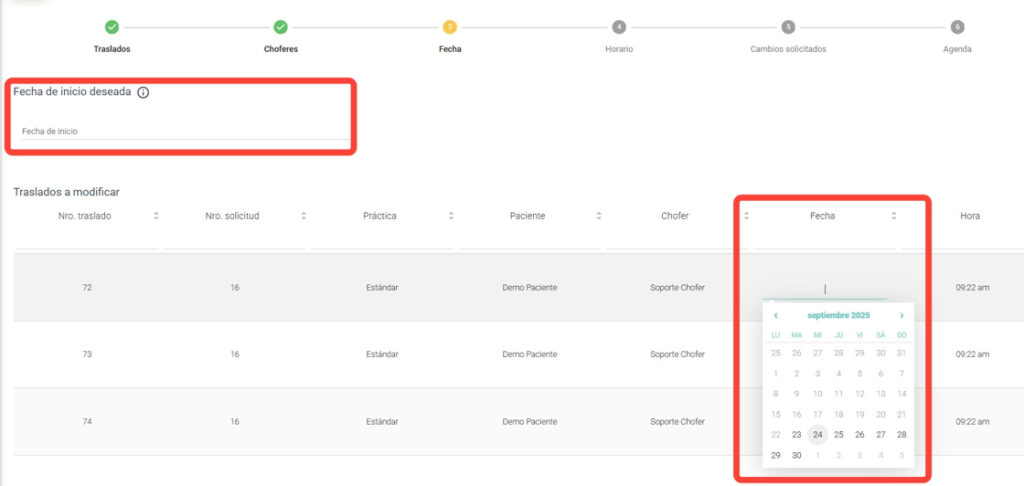The height and width of the screenshot is (486, 1024).
Task: Sort table by Nro. traslado column
Action: pyautogui.click(x=156, y=216)
